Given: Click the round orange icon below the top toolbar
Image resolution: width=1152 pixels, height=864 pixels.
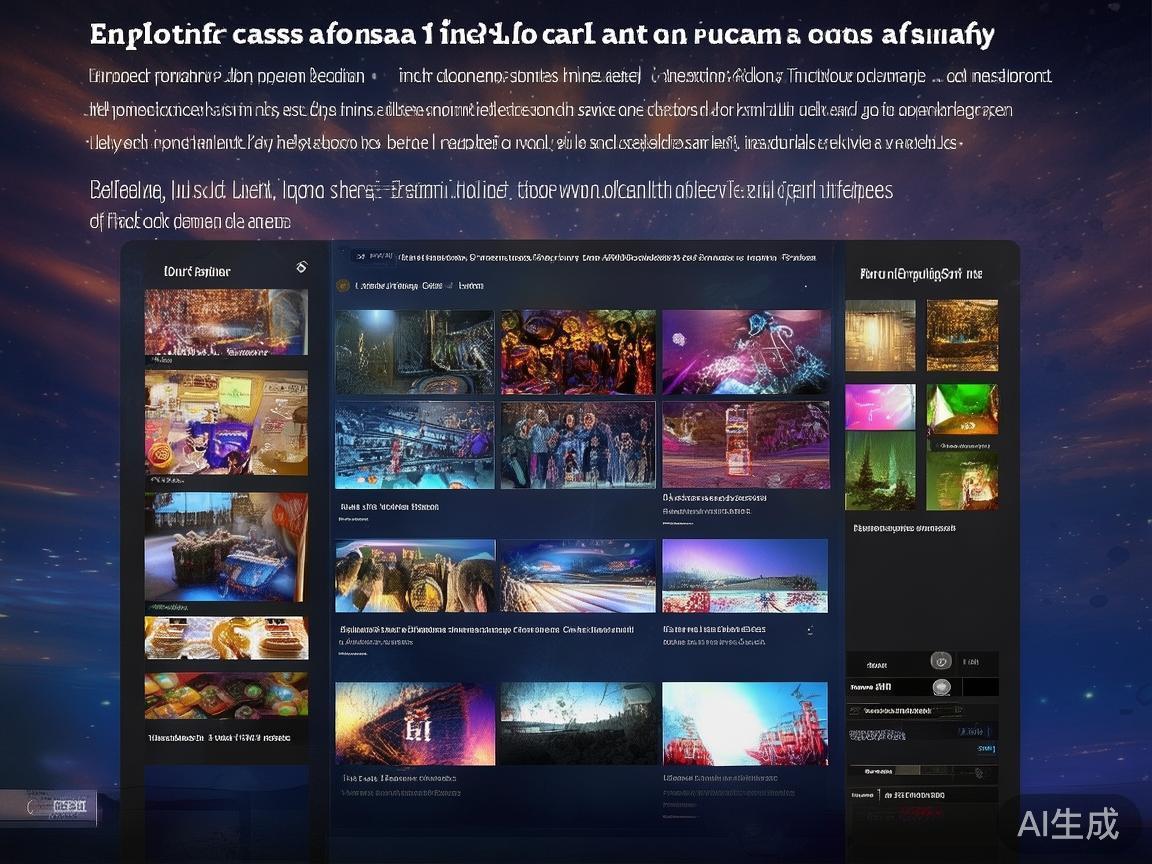Looking at the screenshot, I should [343, 286].
